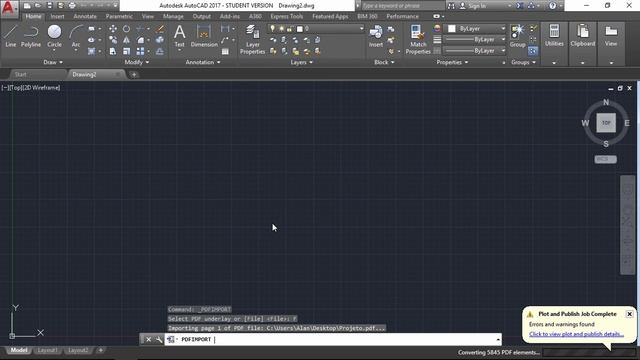Click the object color swatch
640x360 pixels.
[451, 29]
